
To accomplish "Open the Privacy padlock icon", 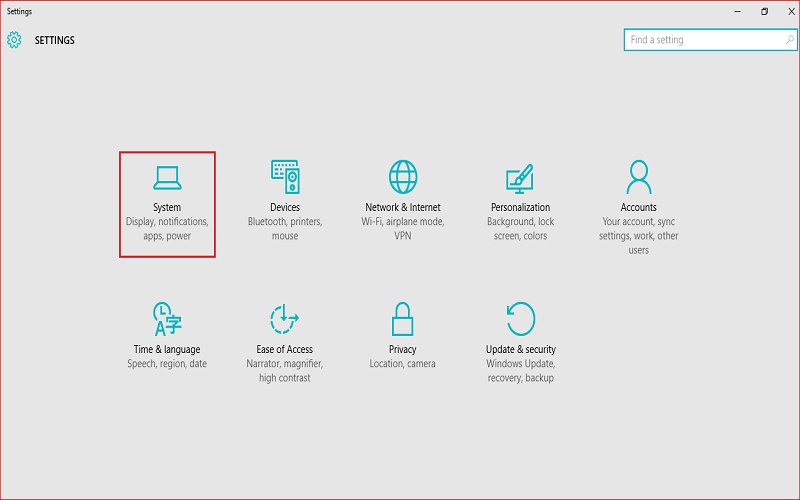I will click(x=403, y=319).
